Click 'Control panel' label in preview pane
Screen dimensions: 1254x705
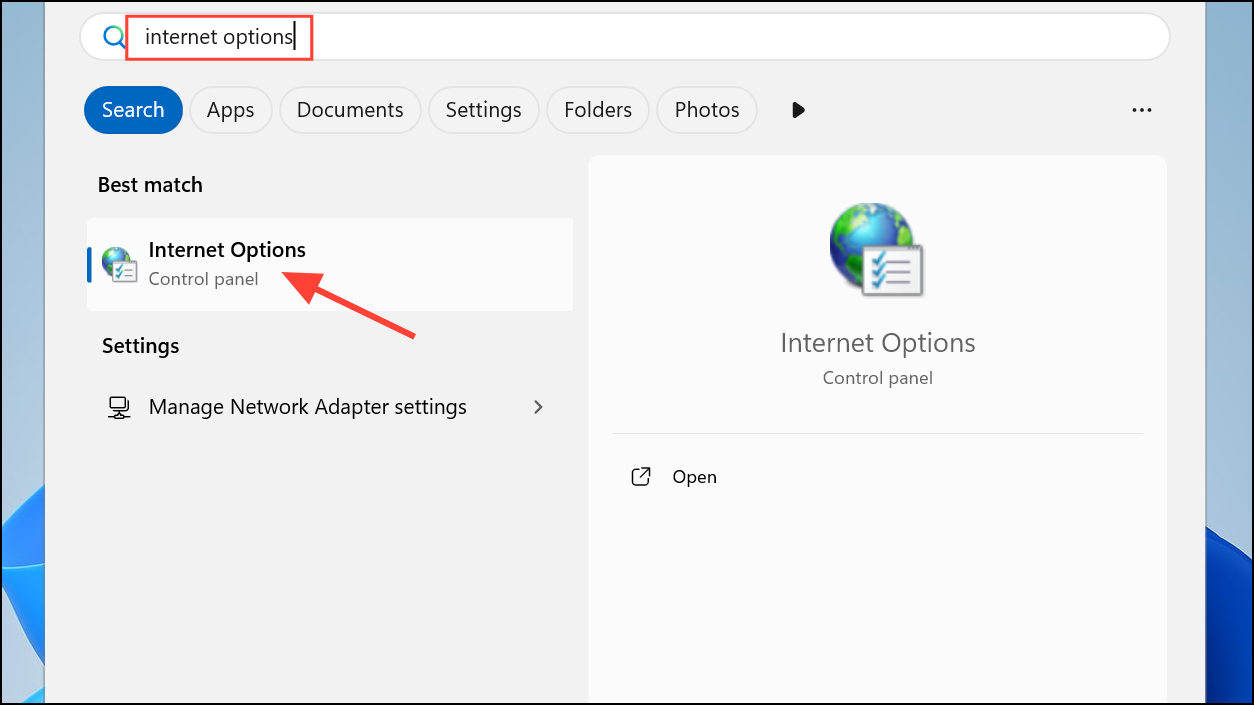pos(877,378)
